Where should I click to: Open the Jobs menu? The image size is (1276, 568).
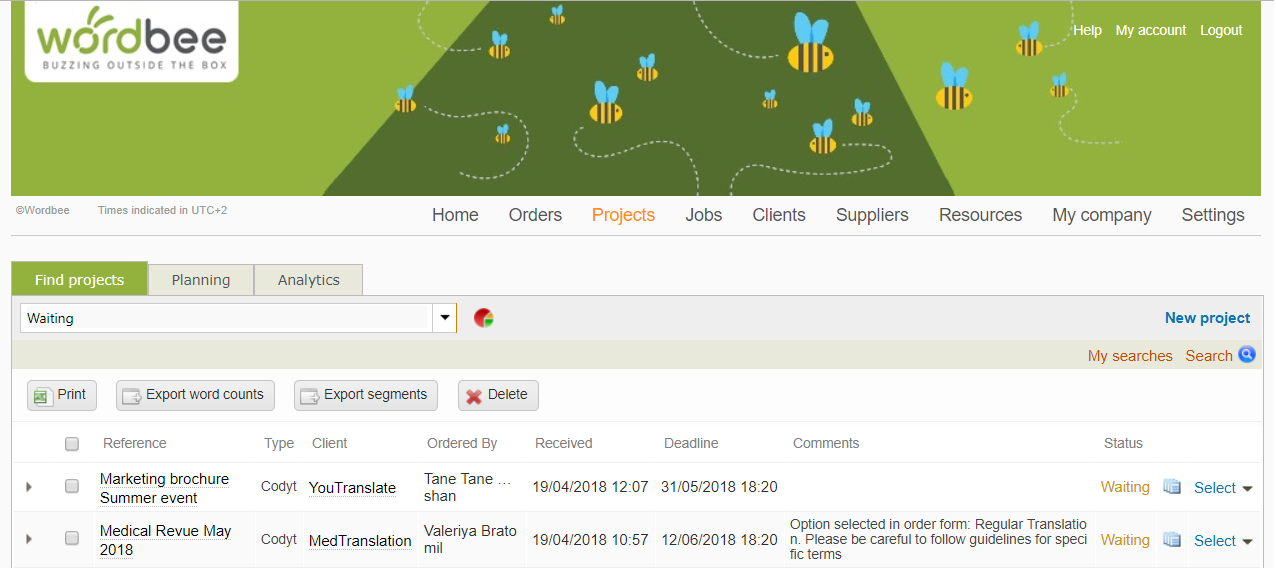[x=703, y=215]
